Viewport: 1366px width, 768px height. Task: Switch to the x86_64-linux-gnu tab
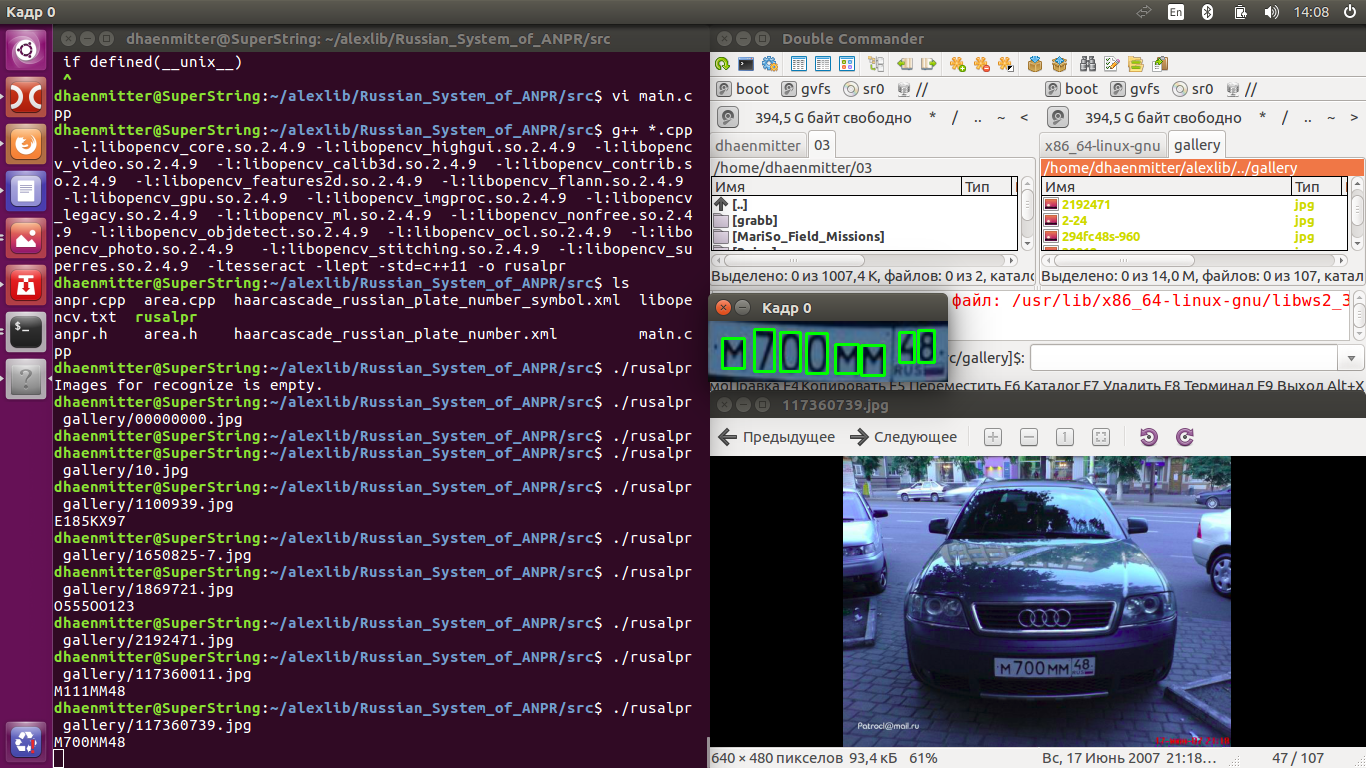click(1103, 145)
